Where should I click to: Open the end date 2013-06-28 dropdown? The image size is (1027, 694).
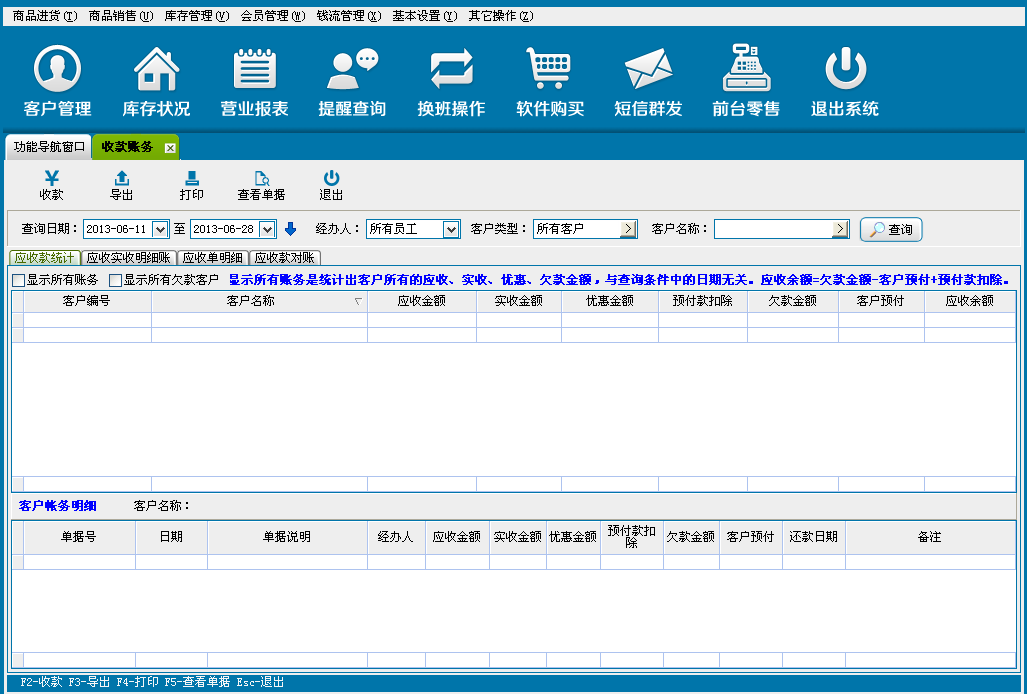[x=267, y=229]
